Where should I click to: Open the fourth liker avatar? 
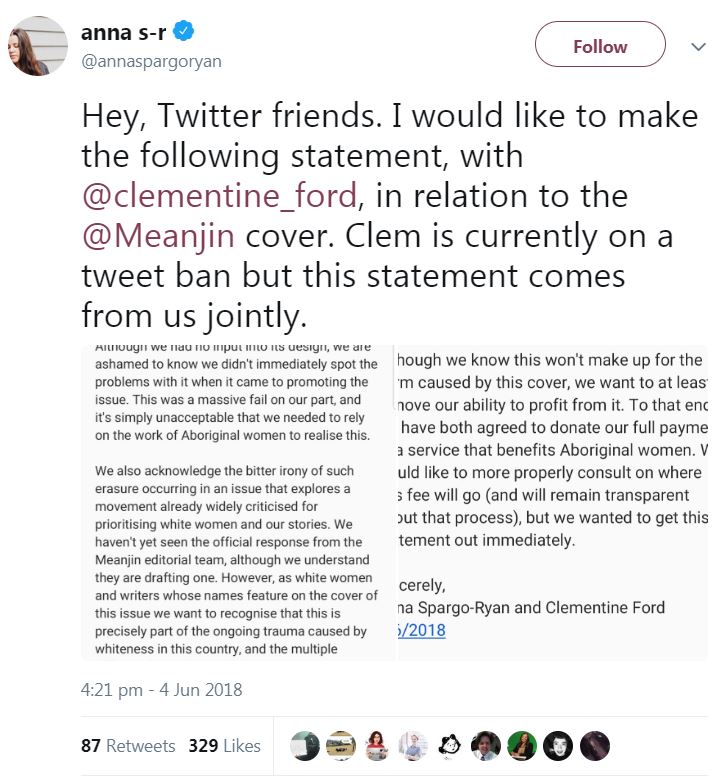pos(414,746)
